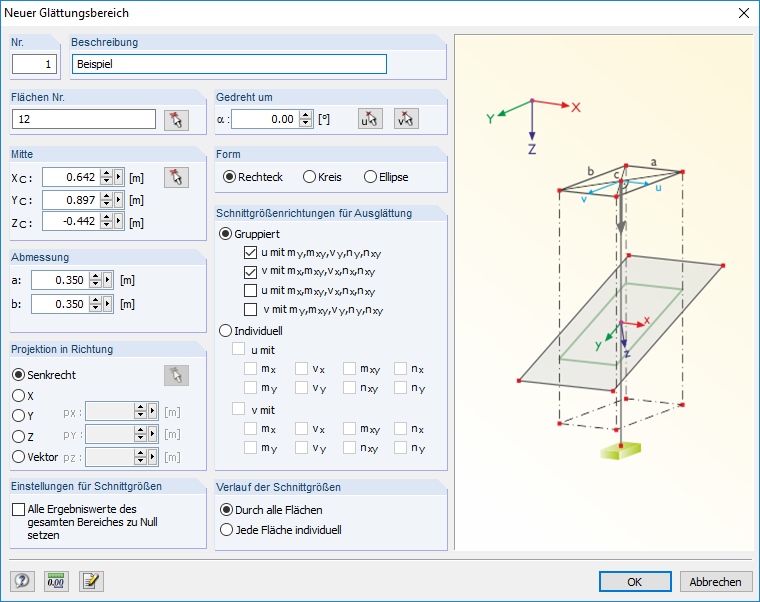760x602 pixels.
Task: Select Gruppiert option
Action: pyautogui.click(x=250, y=234)
